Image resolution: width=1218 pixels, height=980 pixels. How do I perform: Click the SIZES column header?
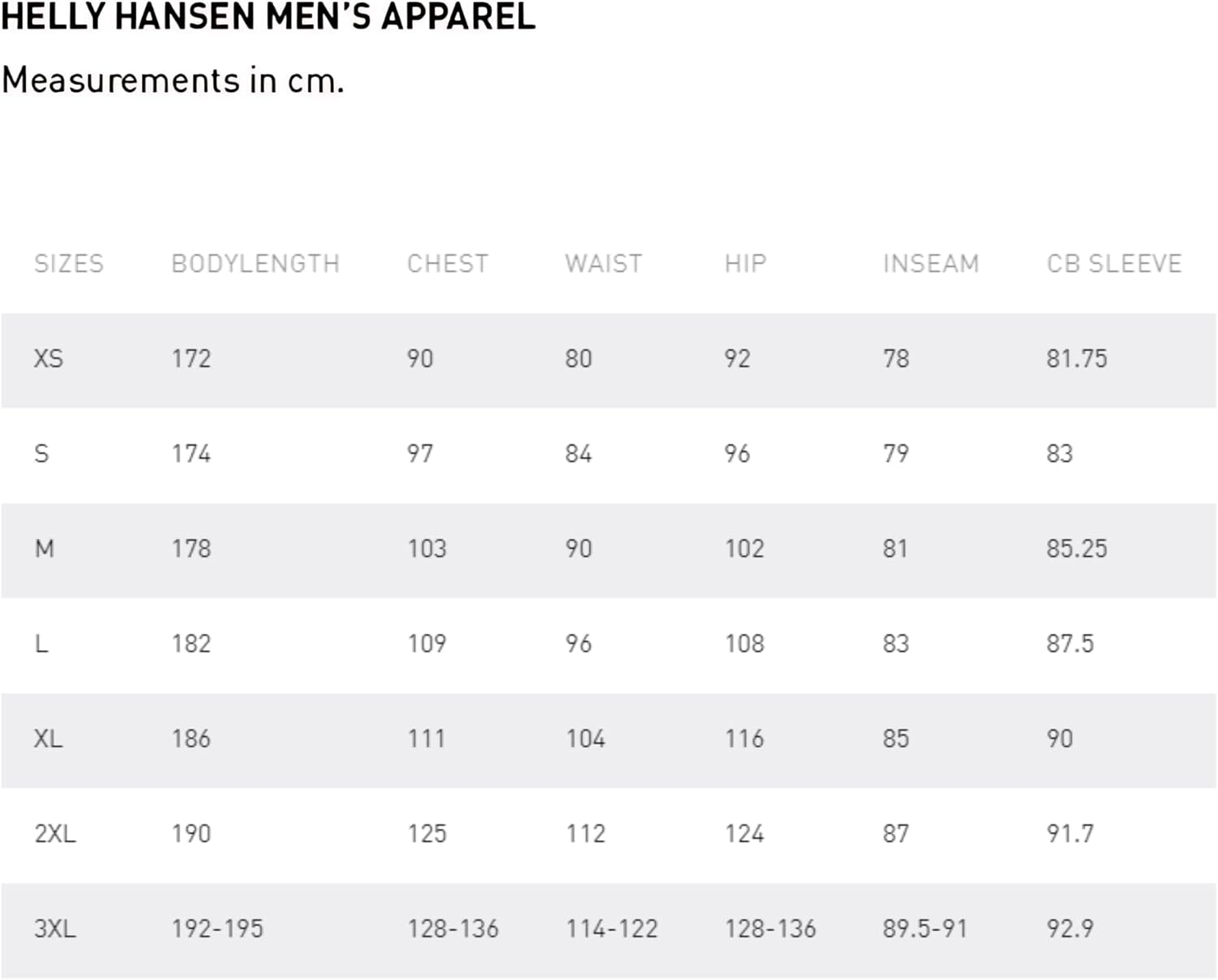(69, 264)
